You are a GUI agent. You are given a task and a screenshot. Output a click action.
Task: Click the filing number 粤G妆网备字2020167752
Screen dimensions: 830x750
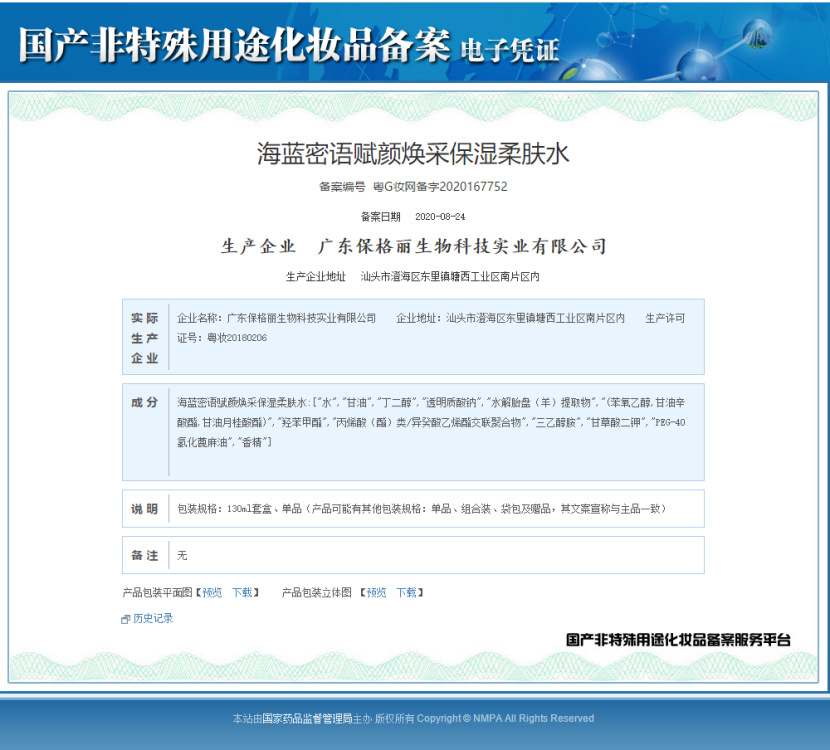(x=440, y=187)
